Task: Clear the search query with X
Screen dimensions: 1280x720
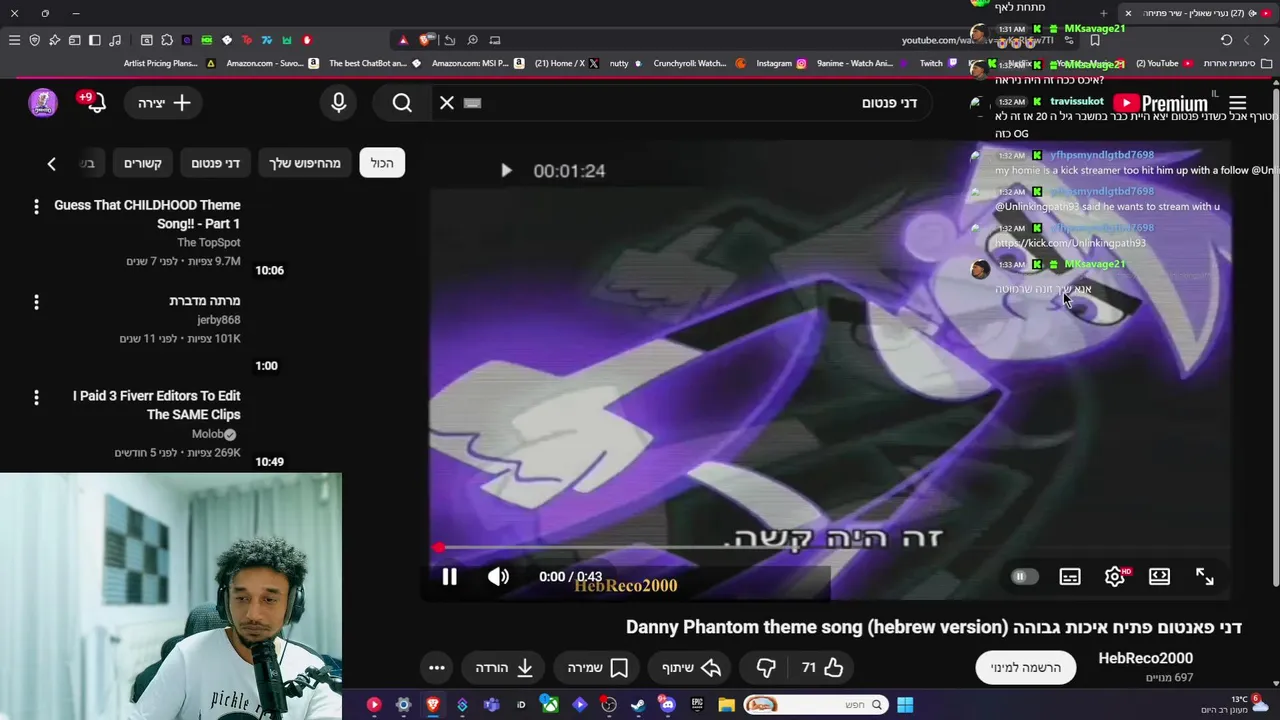Action: pos(447,102)
